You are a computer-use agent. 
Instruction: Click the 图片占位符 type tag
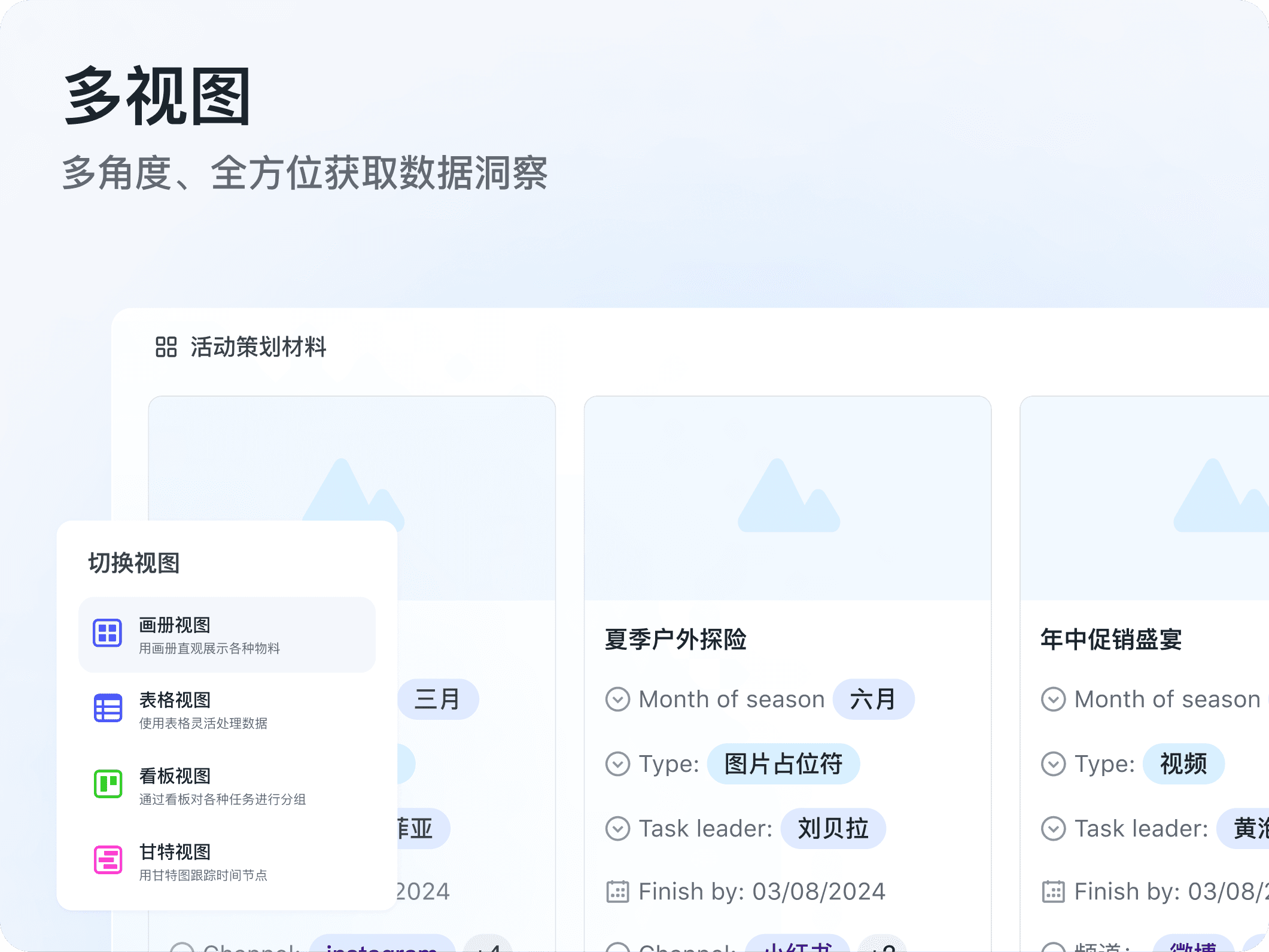point(783,764)
